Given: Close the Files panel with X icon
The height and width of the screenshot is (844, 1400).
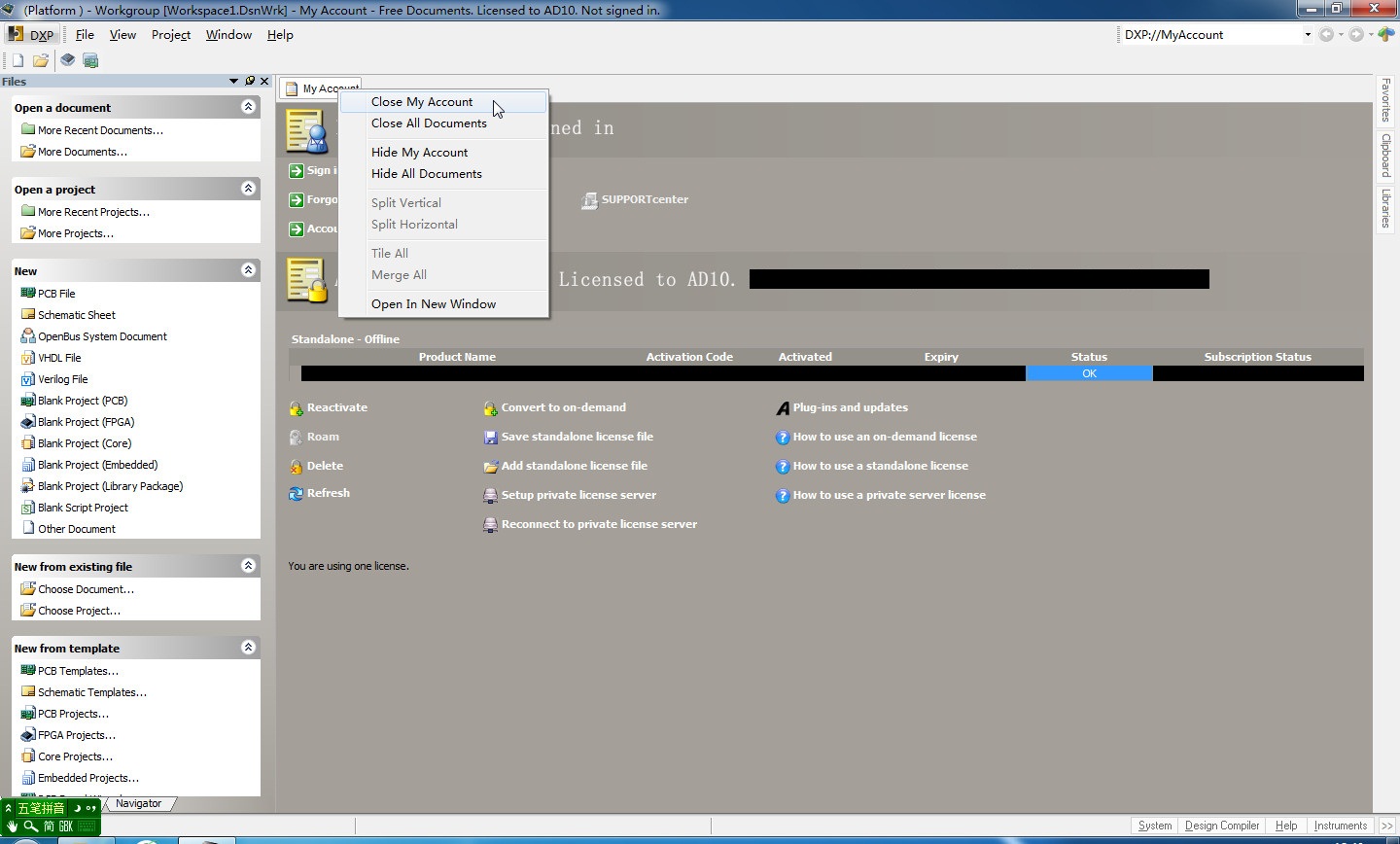Looking at the screenshot, I should pos(264,81).
